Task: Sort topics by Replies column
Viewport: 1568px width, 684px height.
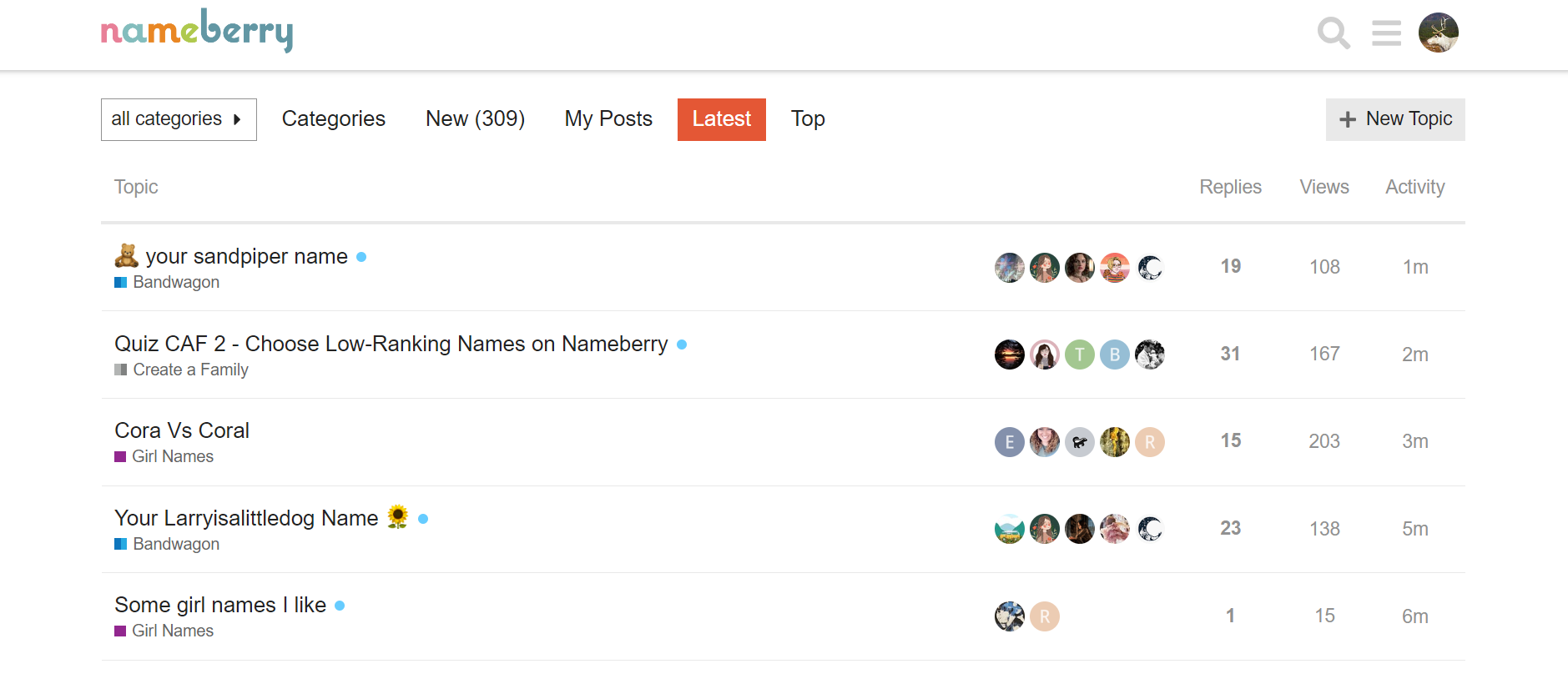Action: pos(1230,187)
